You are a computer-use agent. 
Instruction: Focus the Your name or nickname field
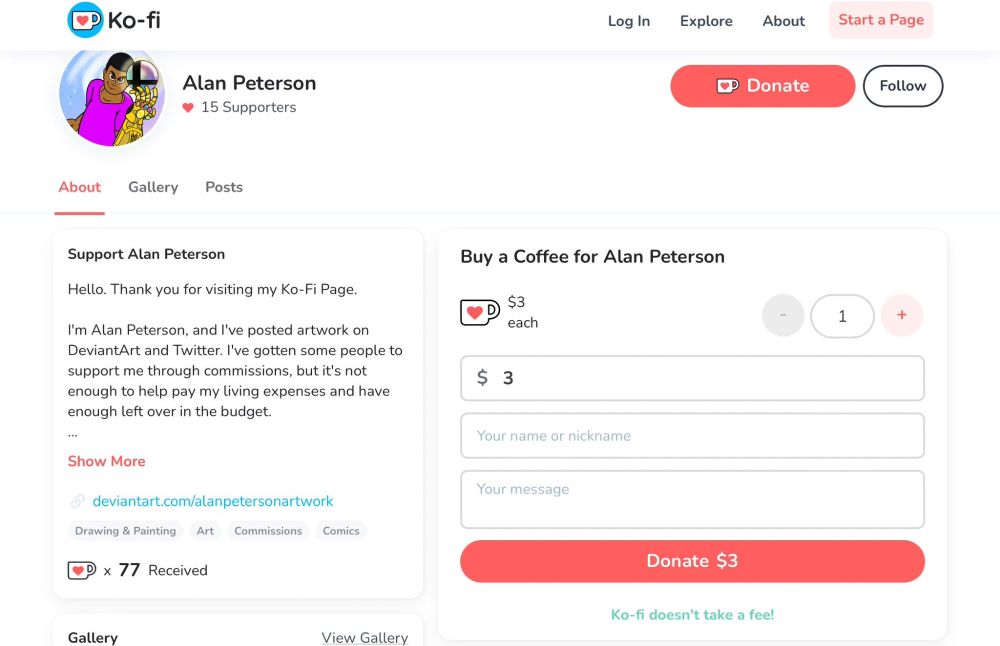click(x=692, y=436)
